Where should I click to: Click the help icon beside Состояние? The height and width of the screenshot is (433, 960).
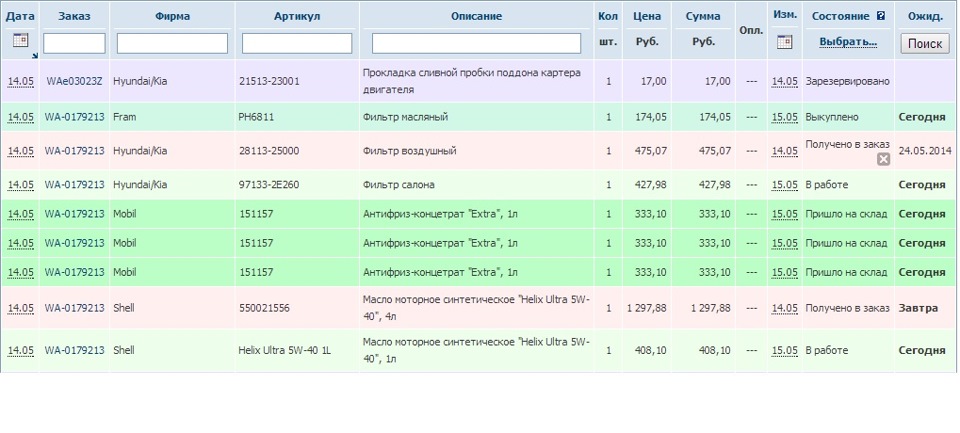pyautogui.click(x=881, y=16)
